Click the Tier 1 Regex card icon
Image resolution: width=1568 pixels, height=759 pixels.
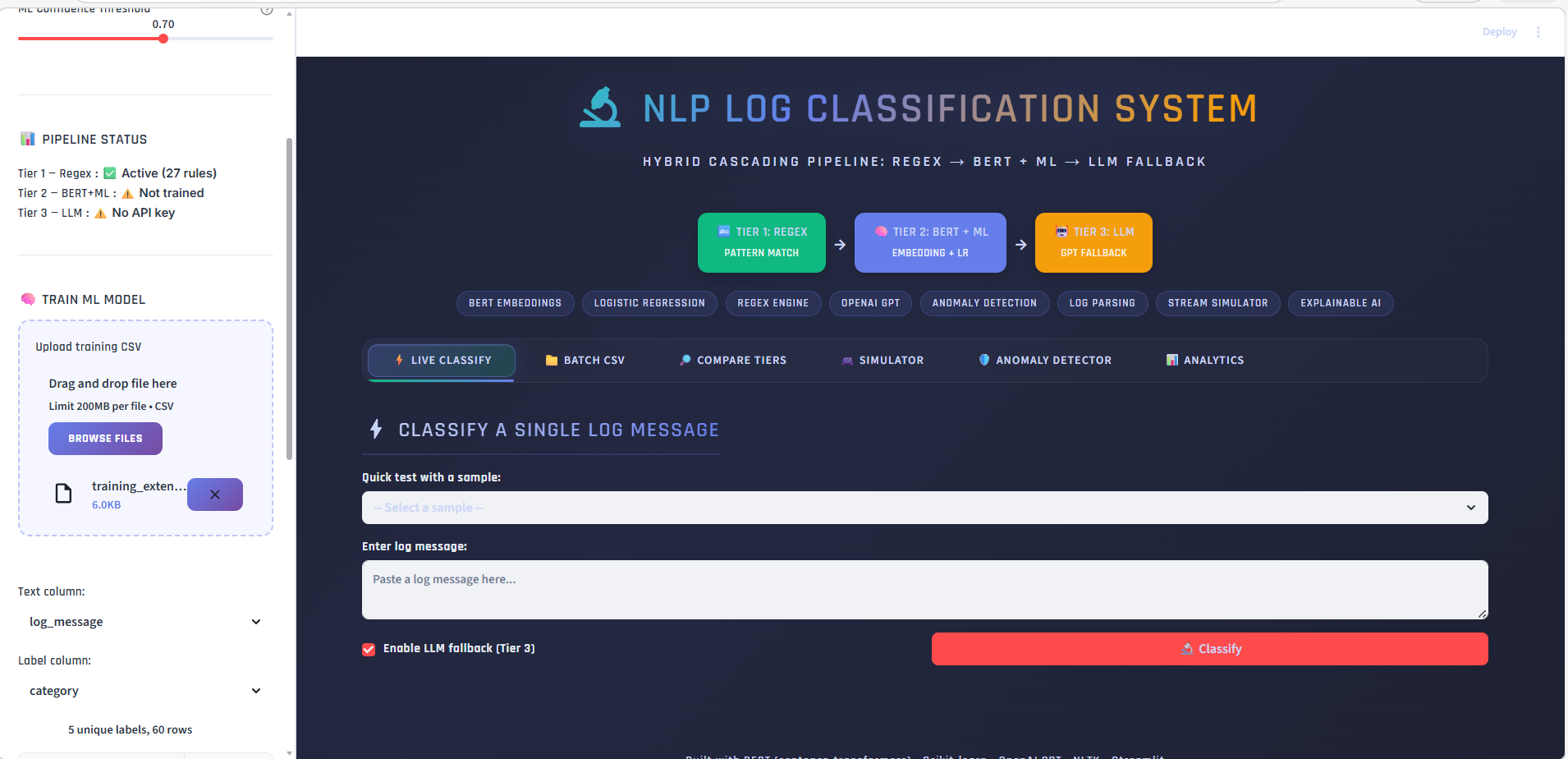724,232
